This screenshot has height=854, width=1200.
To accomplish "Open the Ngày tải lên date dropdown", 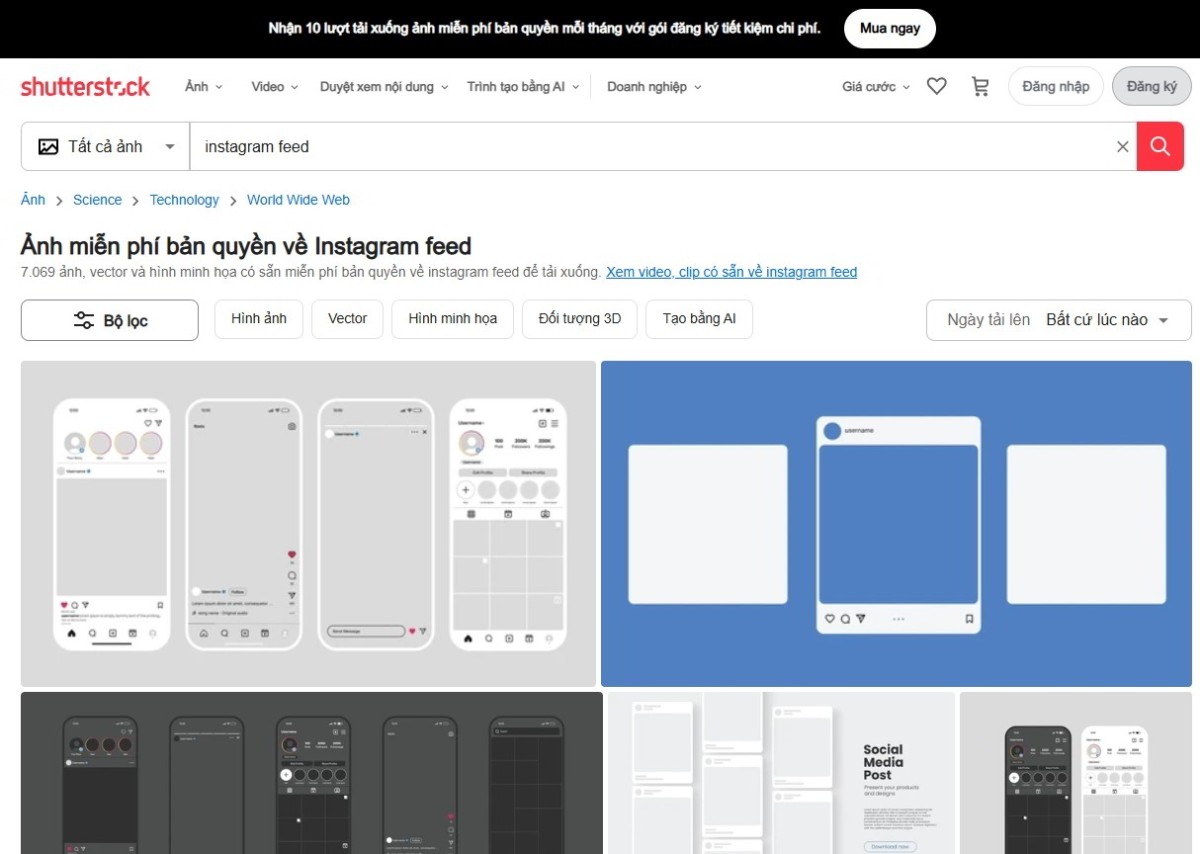I will coord(1059,320).
